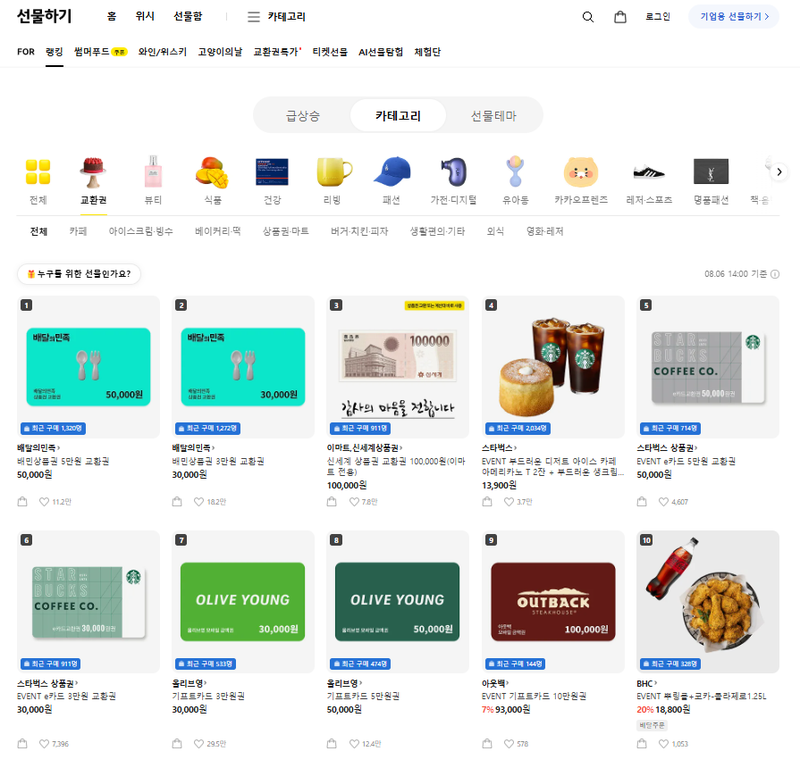Screen dimensions: 800x768
Task: Switch to 급상승 tab
Action: [303, 116]
